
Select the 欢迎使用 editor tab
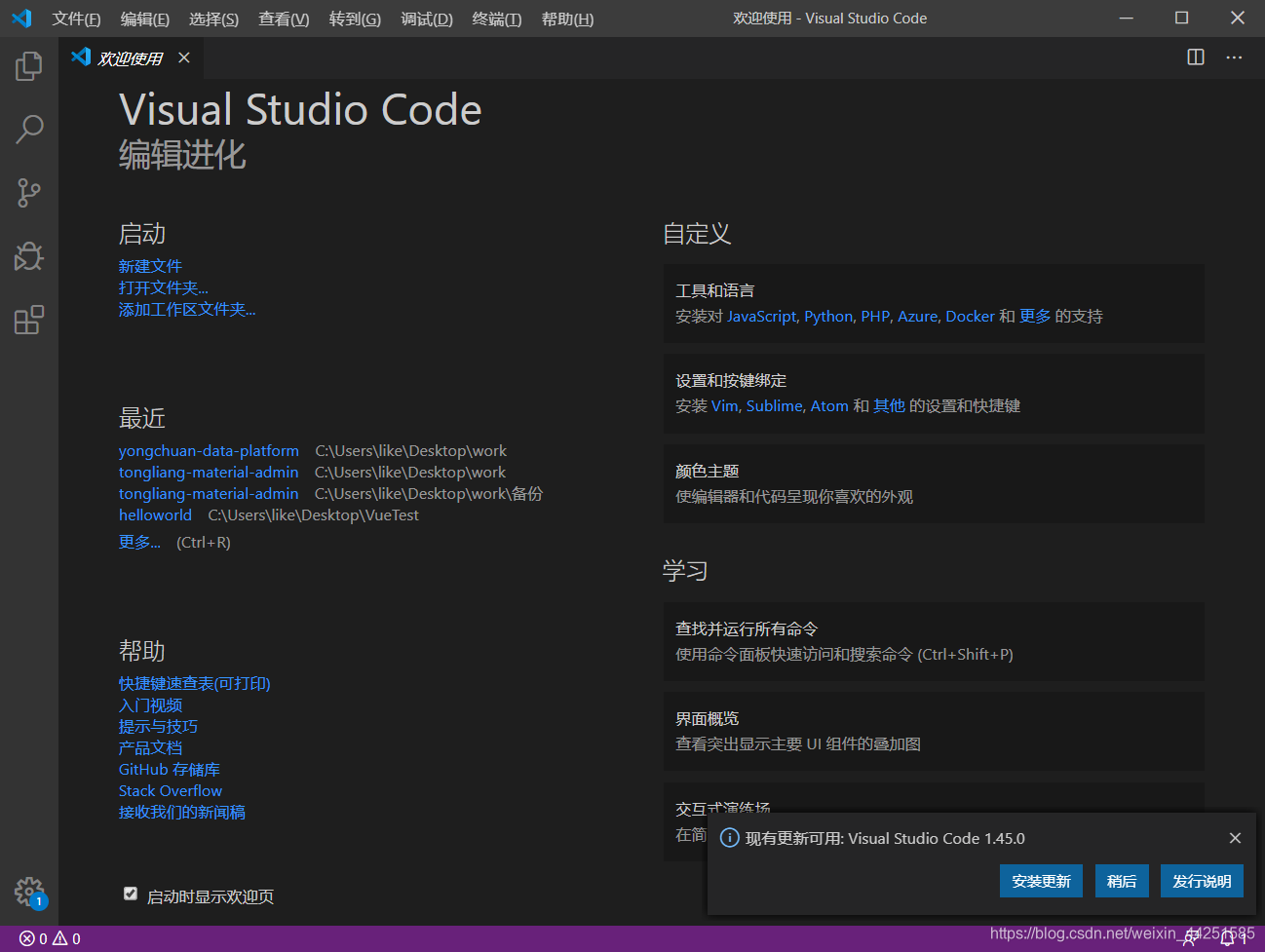pos(131,58)
